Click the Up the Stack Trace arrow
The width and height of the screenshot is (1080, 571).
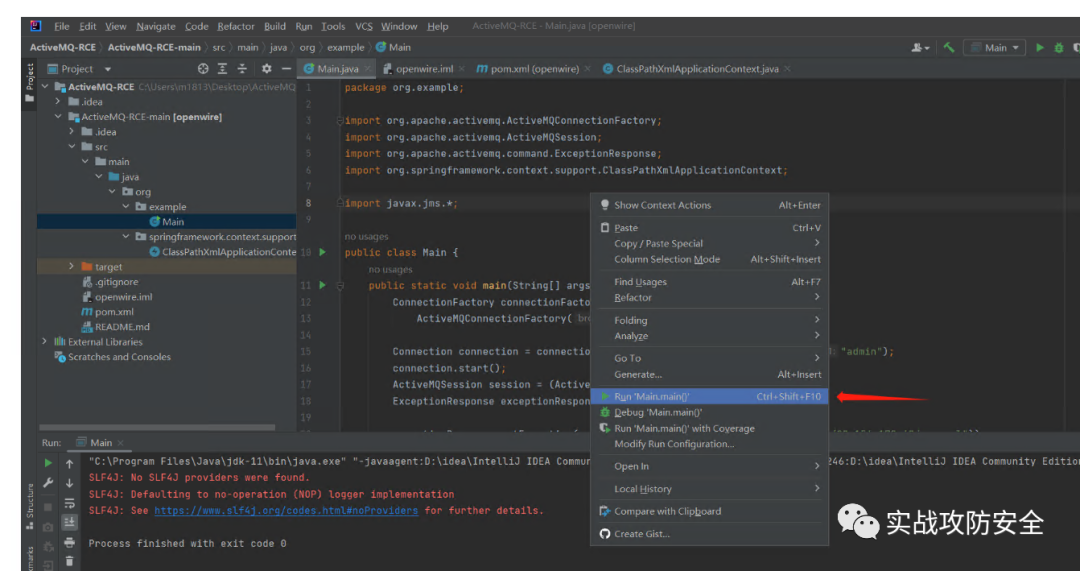tap(70, 464)
